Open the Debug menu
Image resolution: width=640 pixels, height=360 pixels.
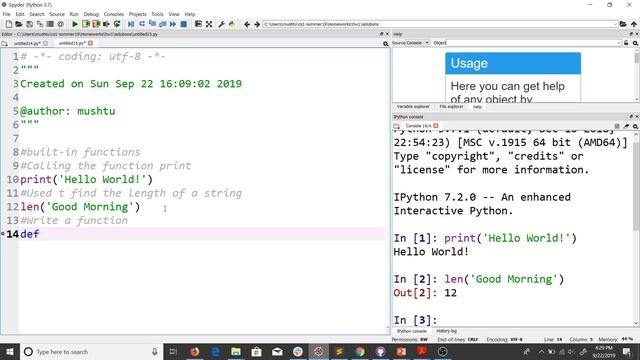(91, 14)
